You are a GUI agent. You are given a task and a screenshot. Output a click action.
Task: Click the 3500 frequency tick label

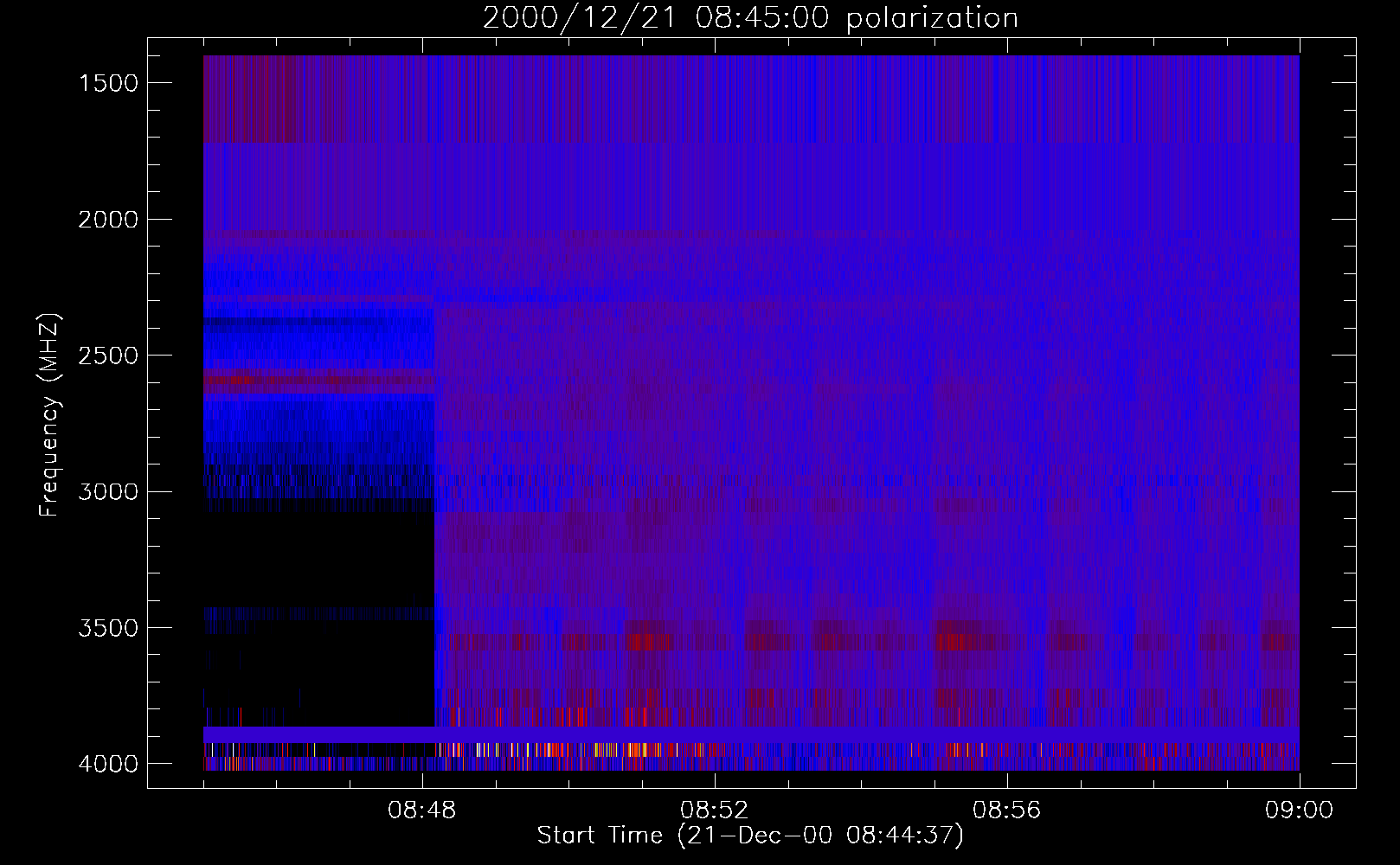[108, 628]
